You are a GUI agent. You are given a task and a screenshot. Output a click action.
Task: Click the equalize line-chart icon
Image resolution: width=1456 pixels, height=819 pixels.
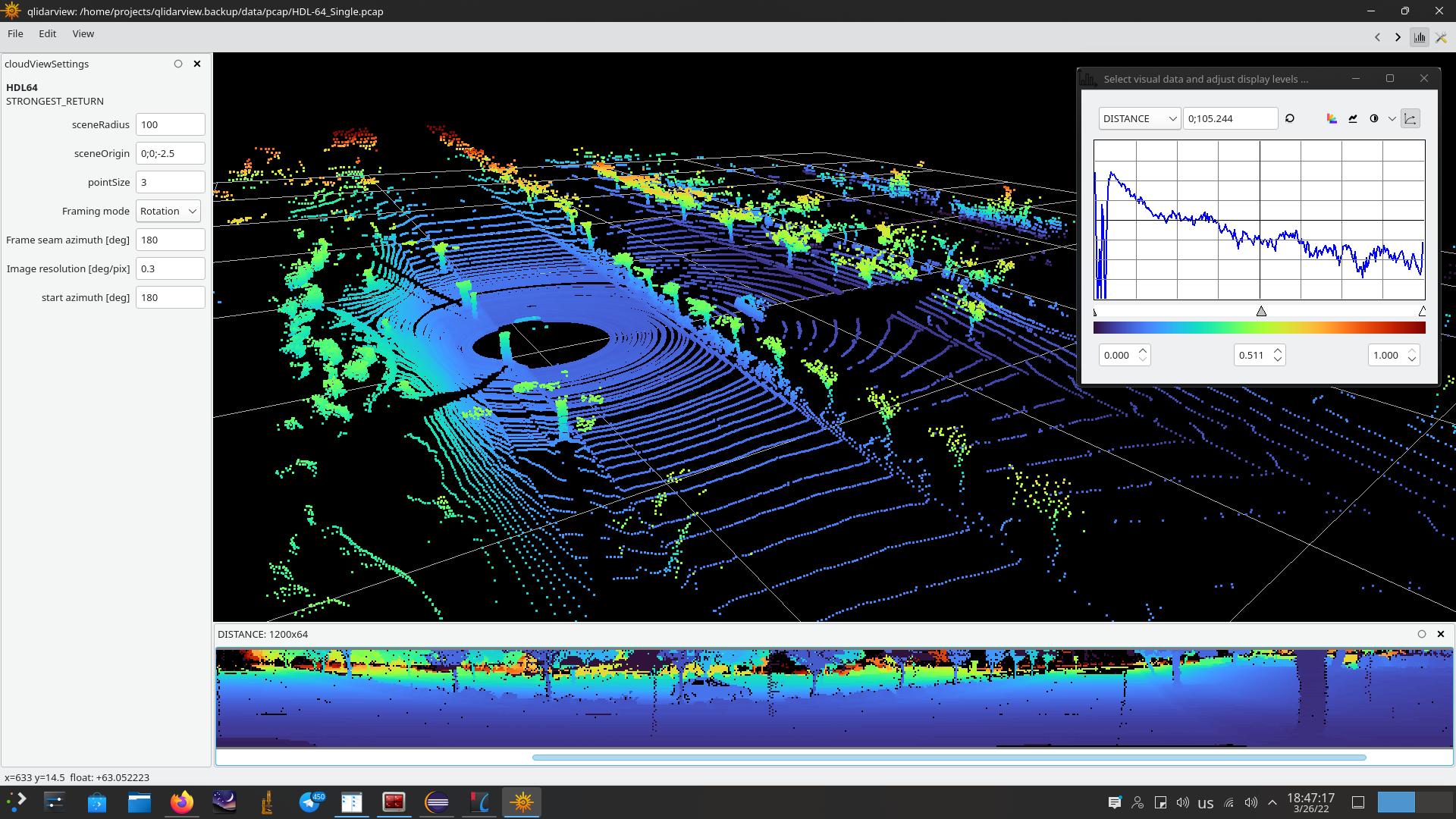pos(1353,118)
